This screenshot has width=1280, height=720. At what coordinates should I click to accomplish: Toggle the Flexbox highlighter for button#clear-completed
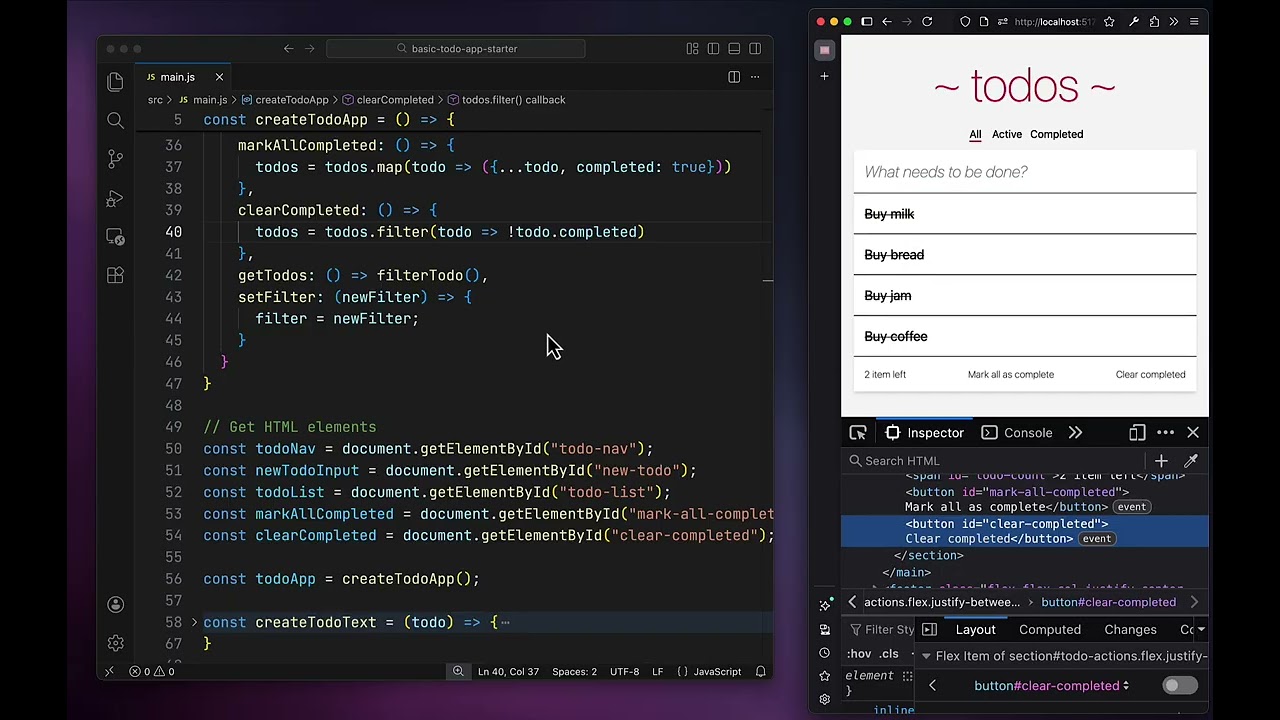[x=1179, y=686]
